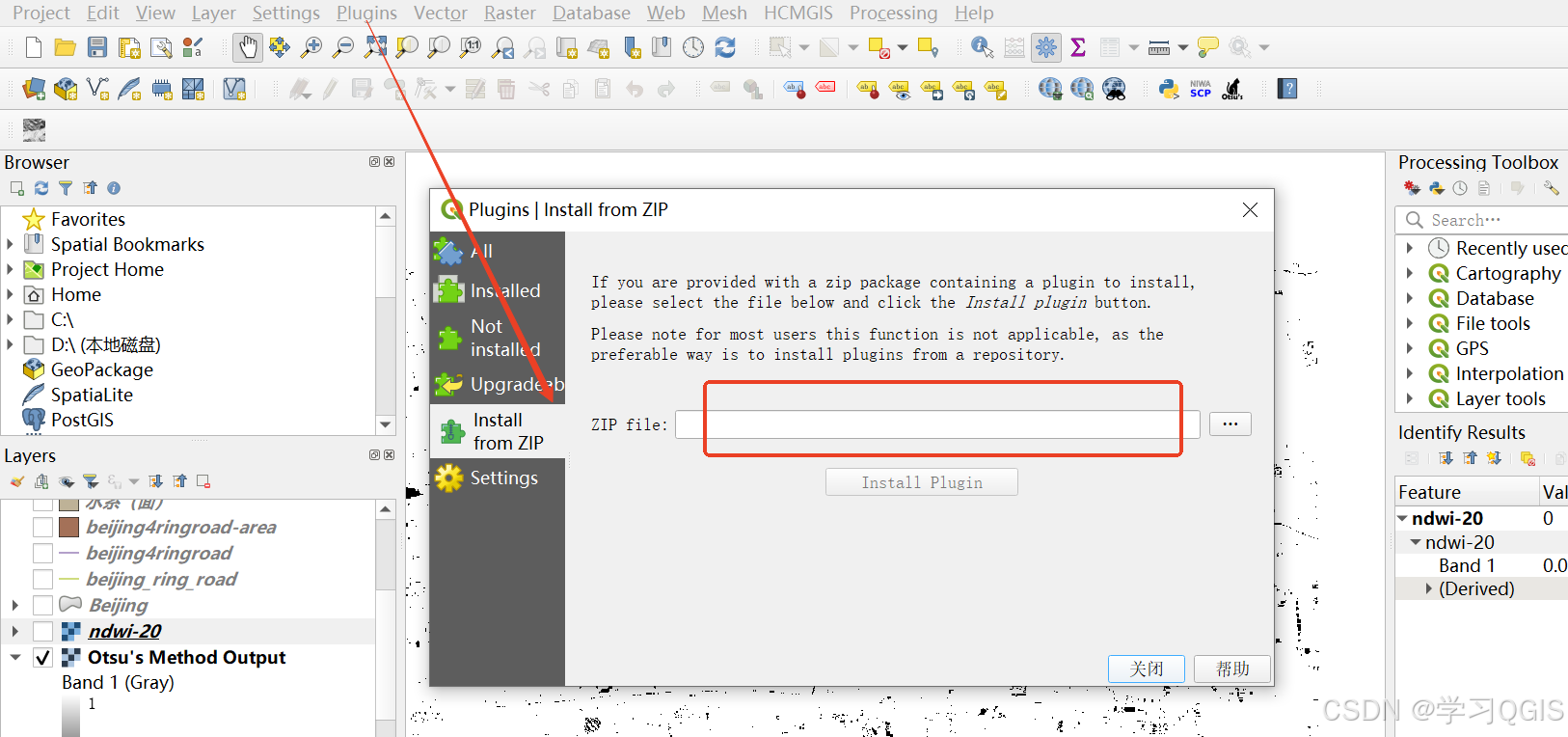
Task: Open the Processing menu
Action: (x=893, y=13)
